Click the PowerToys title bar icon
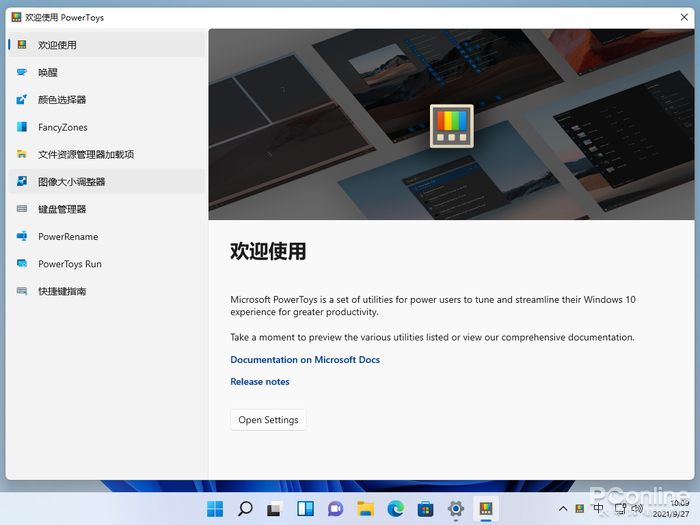This screenshot has width=700, height=525. pyautogui.click(x=17, y=17)
